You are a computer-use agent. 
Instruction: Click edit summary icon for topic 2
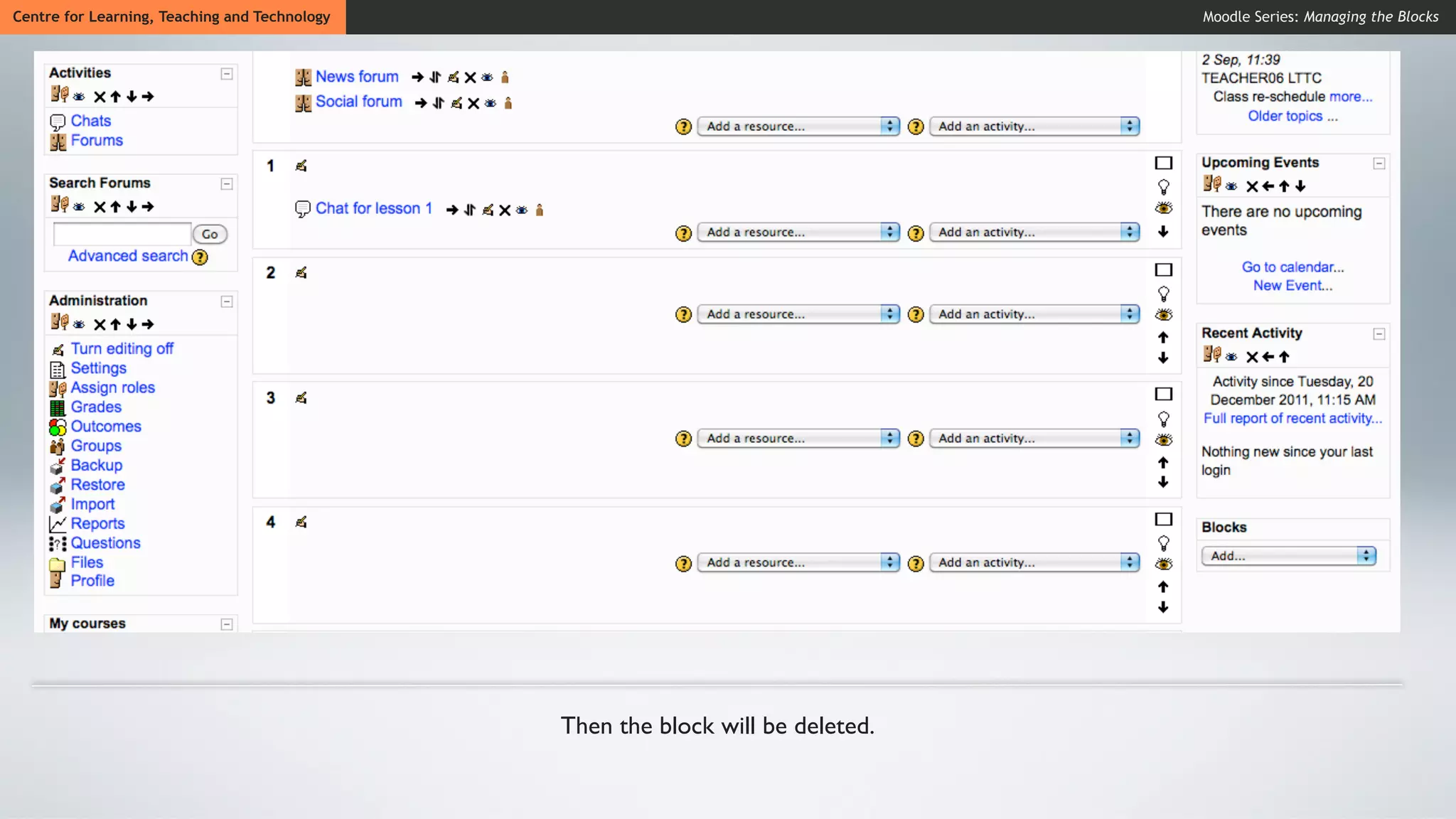point(301,273)
